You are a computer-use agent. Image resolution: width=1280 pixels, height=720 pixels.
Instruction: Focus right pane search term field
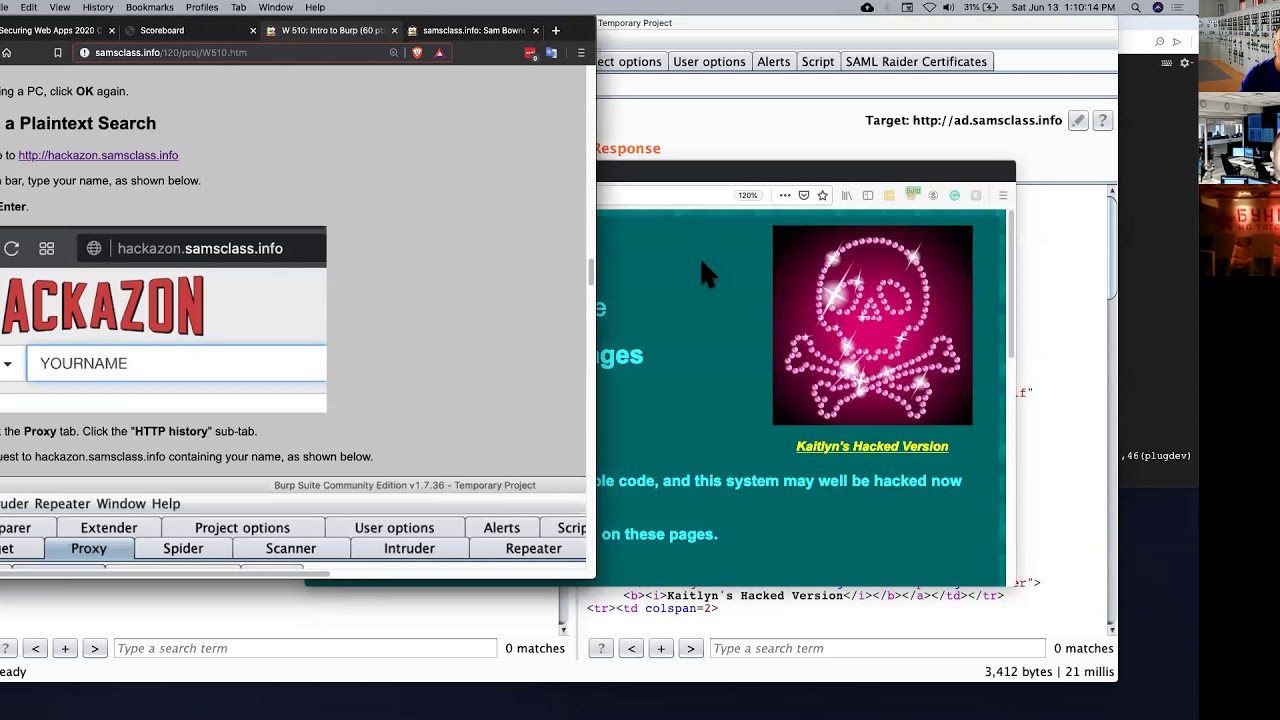877,649
